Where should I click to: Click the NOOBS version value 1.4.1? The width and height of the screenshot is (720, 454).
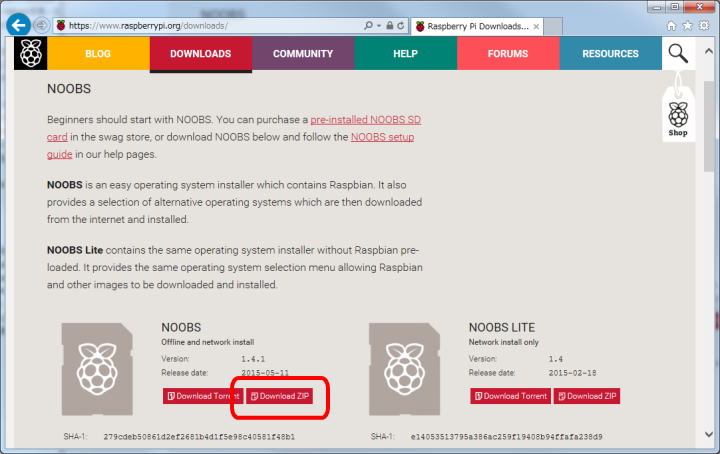point(253,359)
